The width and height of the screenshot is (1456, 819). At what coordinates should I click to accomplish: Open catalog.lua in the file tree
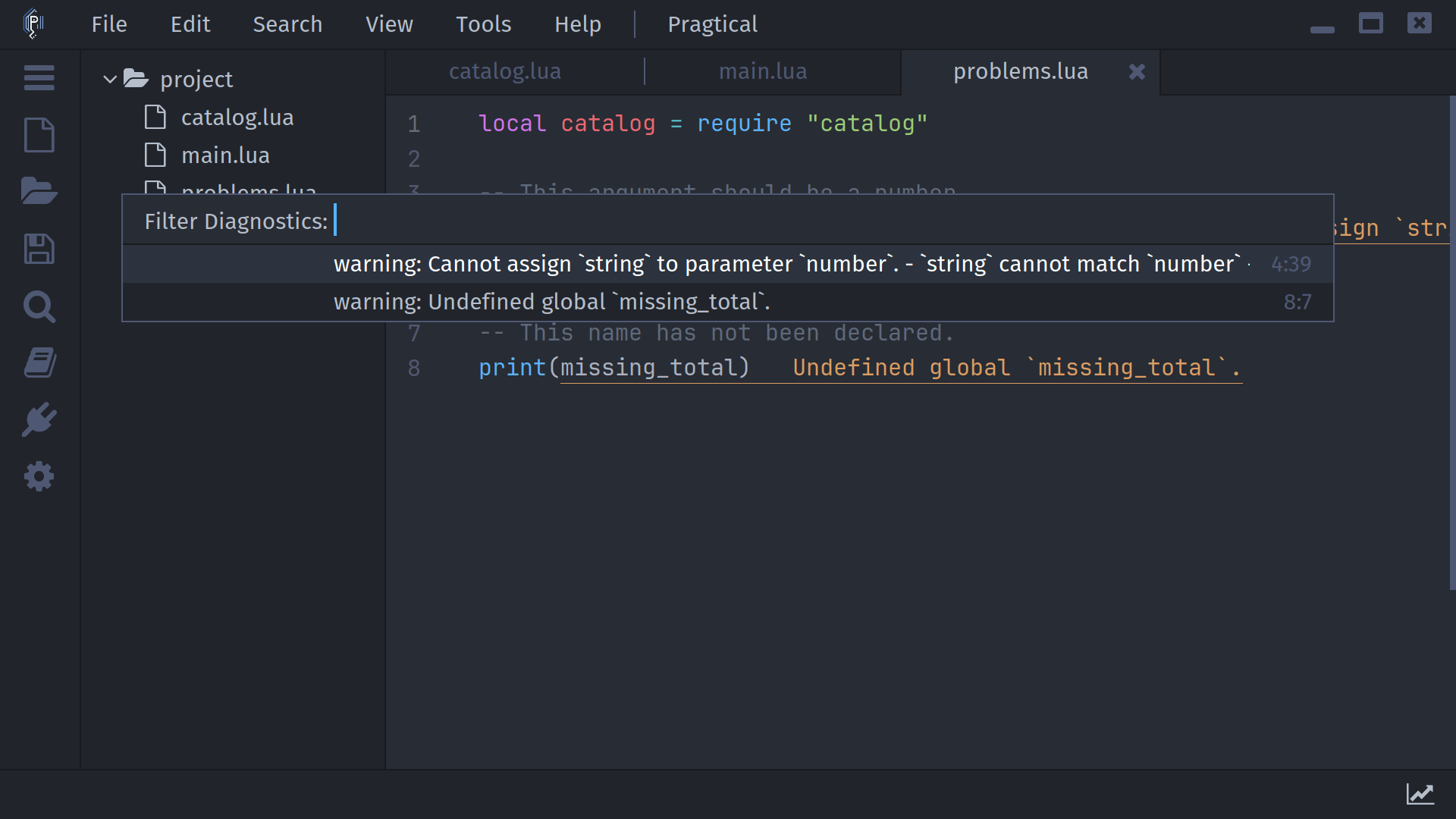pos(237,118)
